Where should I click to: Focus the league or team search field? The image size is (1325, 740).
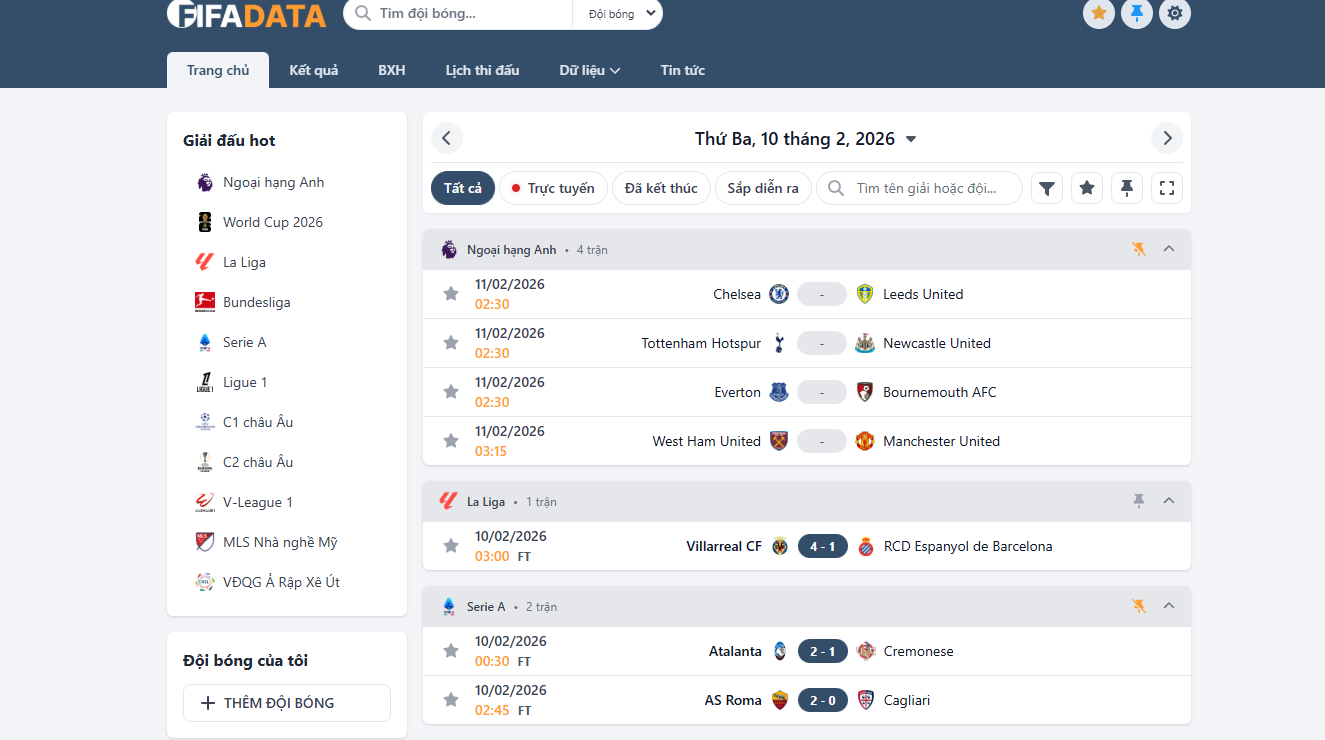click(920, 188)
